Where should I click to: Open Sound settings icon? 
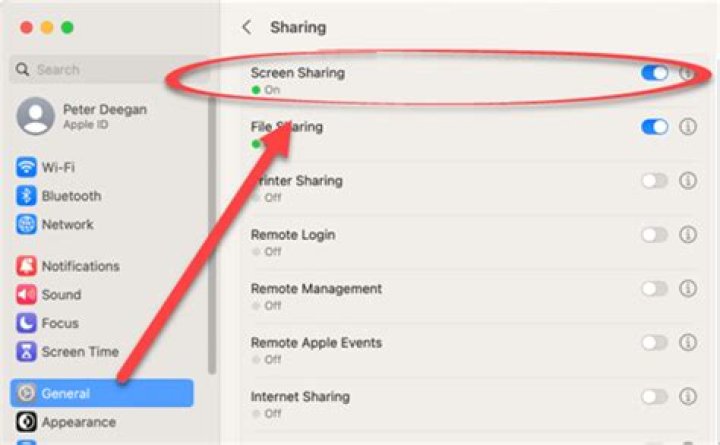point(26,295)
